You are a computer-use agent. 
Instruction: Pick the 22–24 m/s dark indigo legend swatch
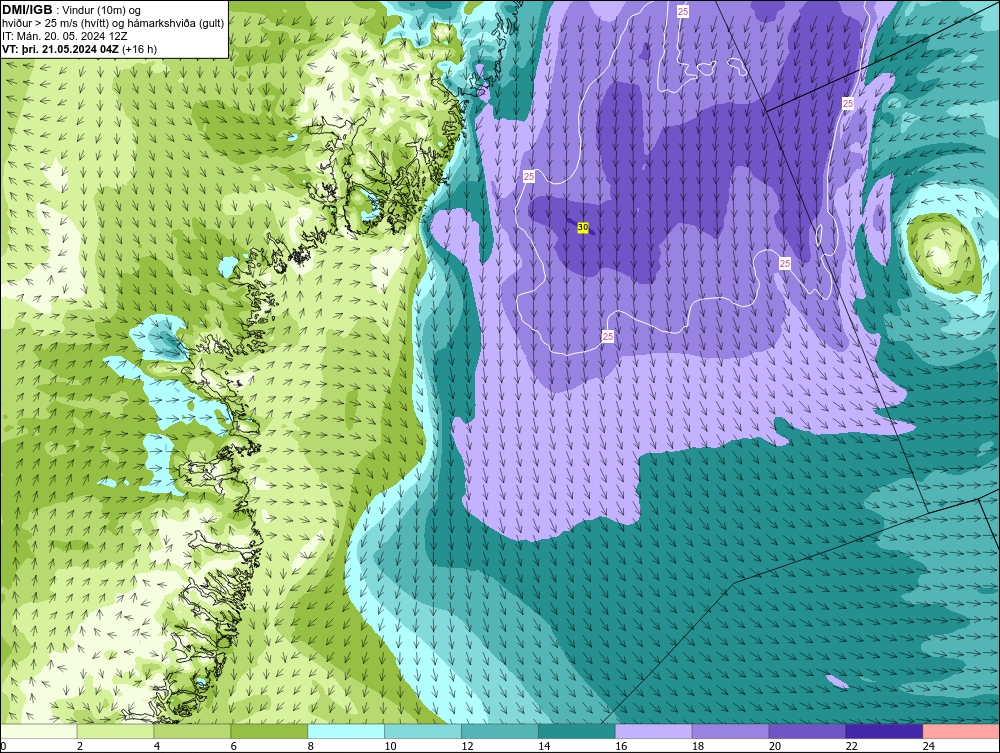(x=885, y=731)
